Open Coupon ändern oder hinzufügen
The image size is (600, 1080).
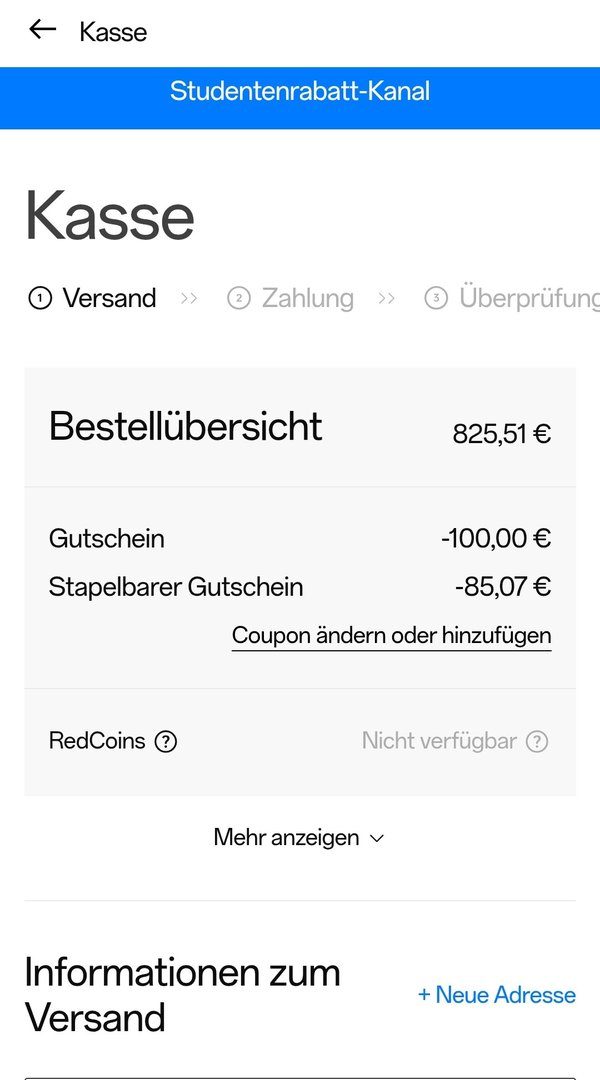(391, 635)
